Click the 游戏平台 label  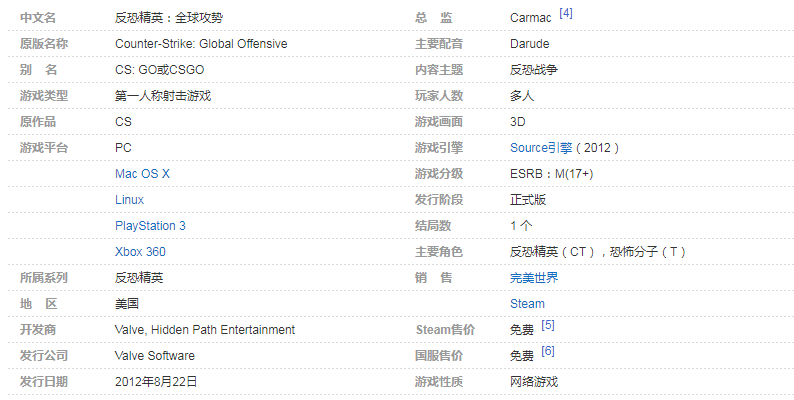tap(44, 148)
